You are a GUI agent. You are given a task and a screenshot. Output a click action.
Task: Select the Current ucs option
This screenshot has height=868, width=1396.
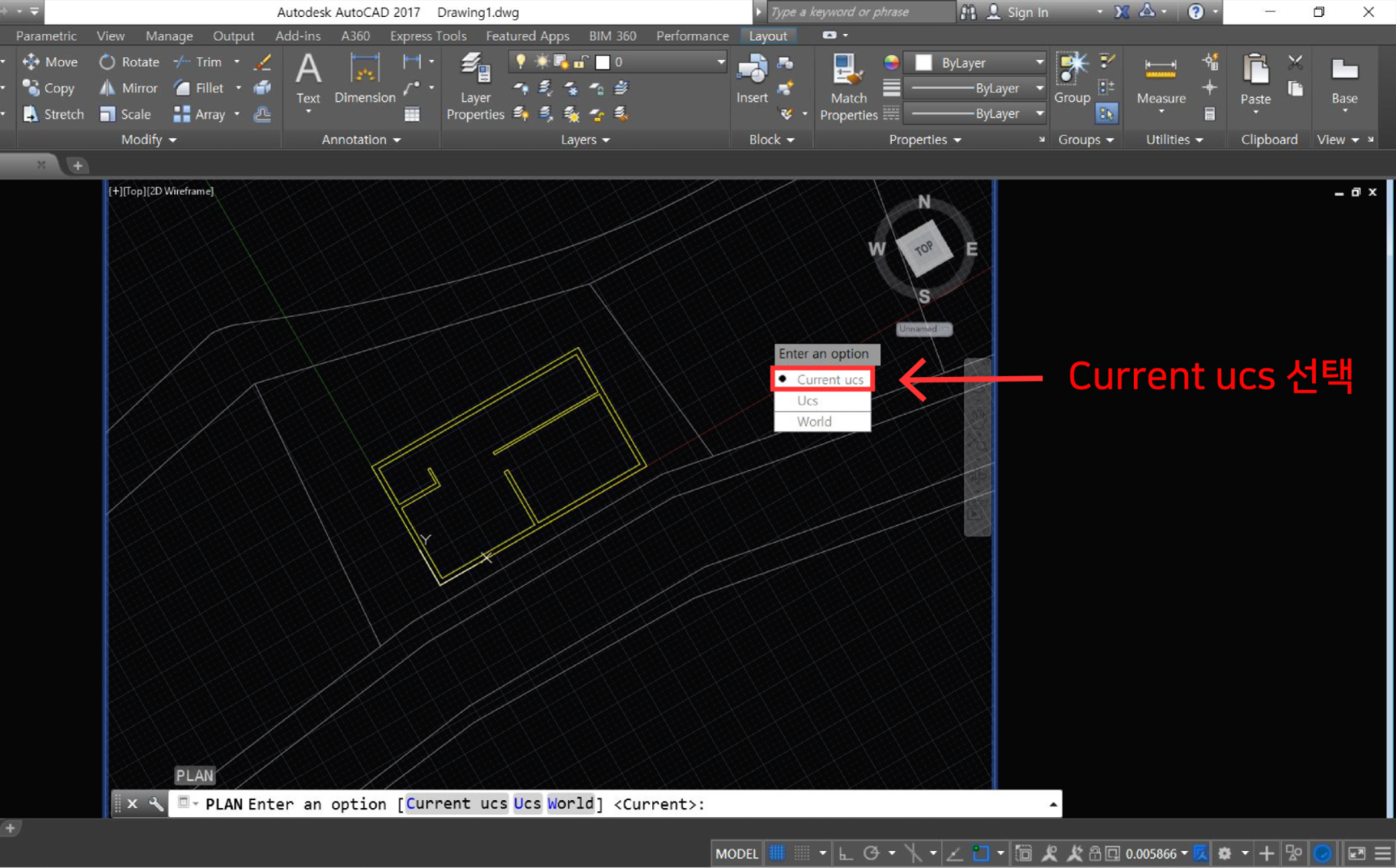pyautogui.click(x=822, y=379)
